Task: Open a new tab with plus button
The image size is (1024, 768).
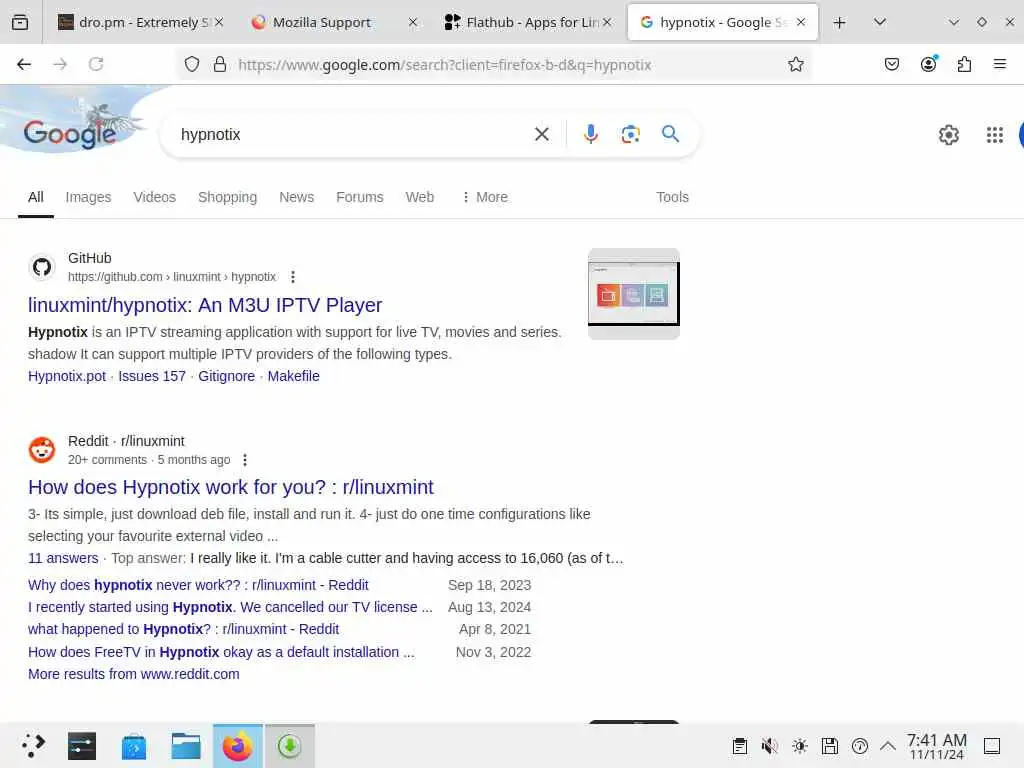Action: pos(840,22)
